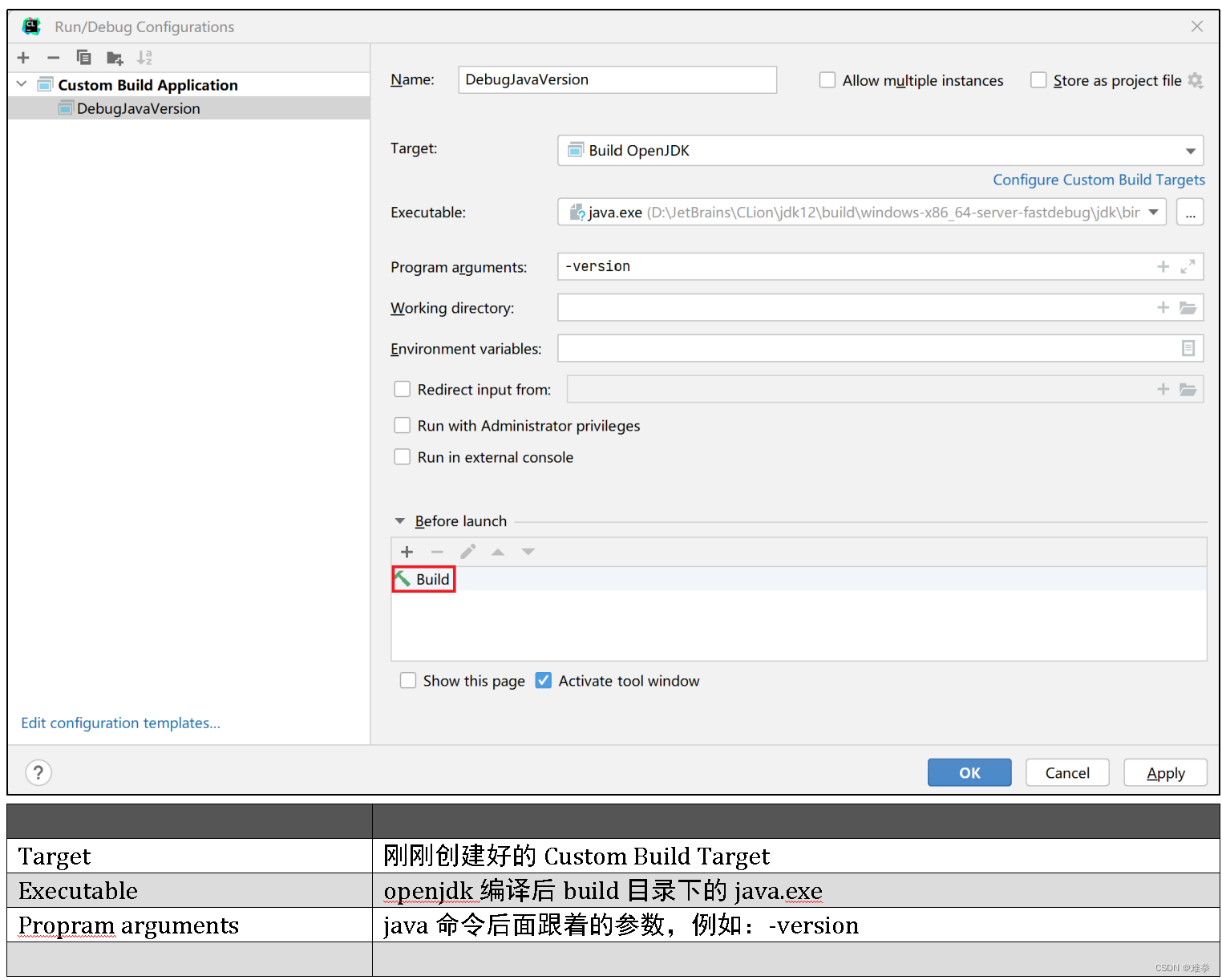Image resolution: width=1222 pixels, height=980 pixels.
Task: Add a new run configuration
Action: (x=23, y=58)
